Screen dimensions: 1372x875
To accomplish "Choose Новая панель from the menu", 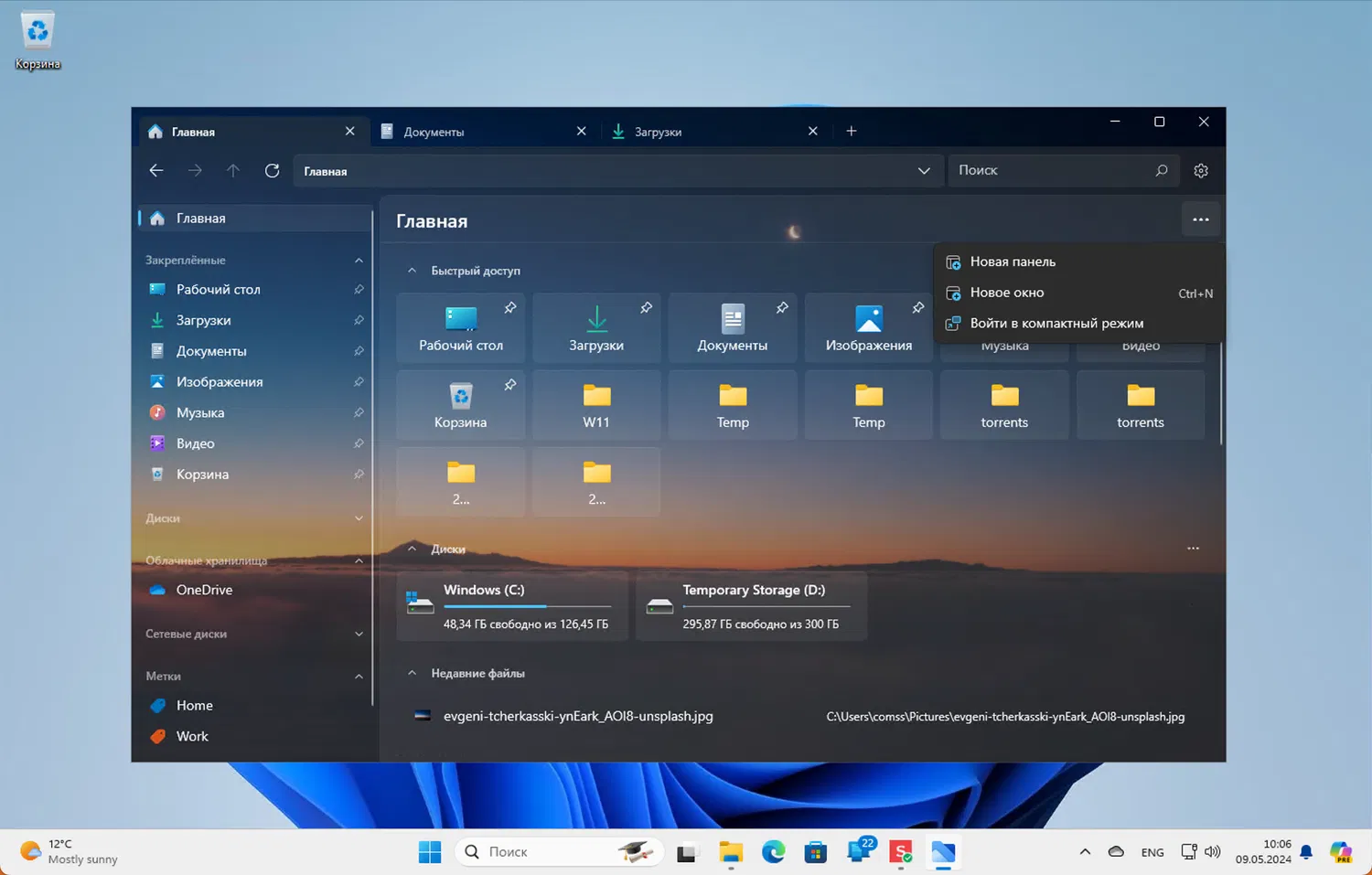I will [1013, 261].
